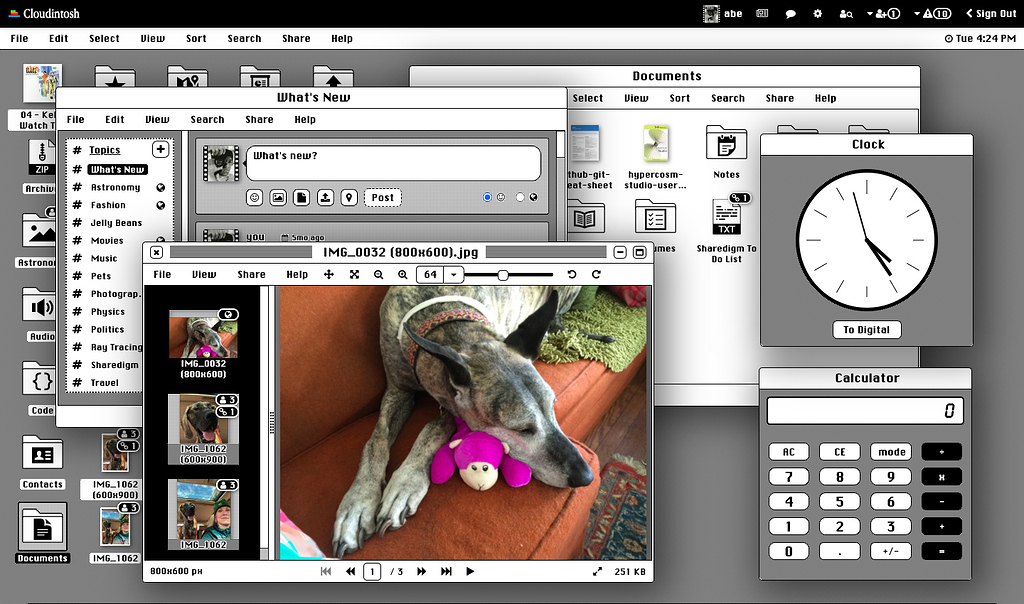Click the full screen arrows in viewer status bar
This screenshot has height=604, width=1024.
point(597,571)
